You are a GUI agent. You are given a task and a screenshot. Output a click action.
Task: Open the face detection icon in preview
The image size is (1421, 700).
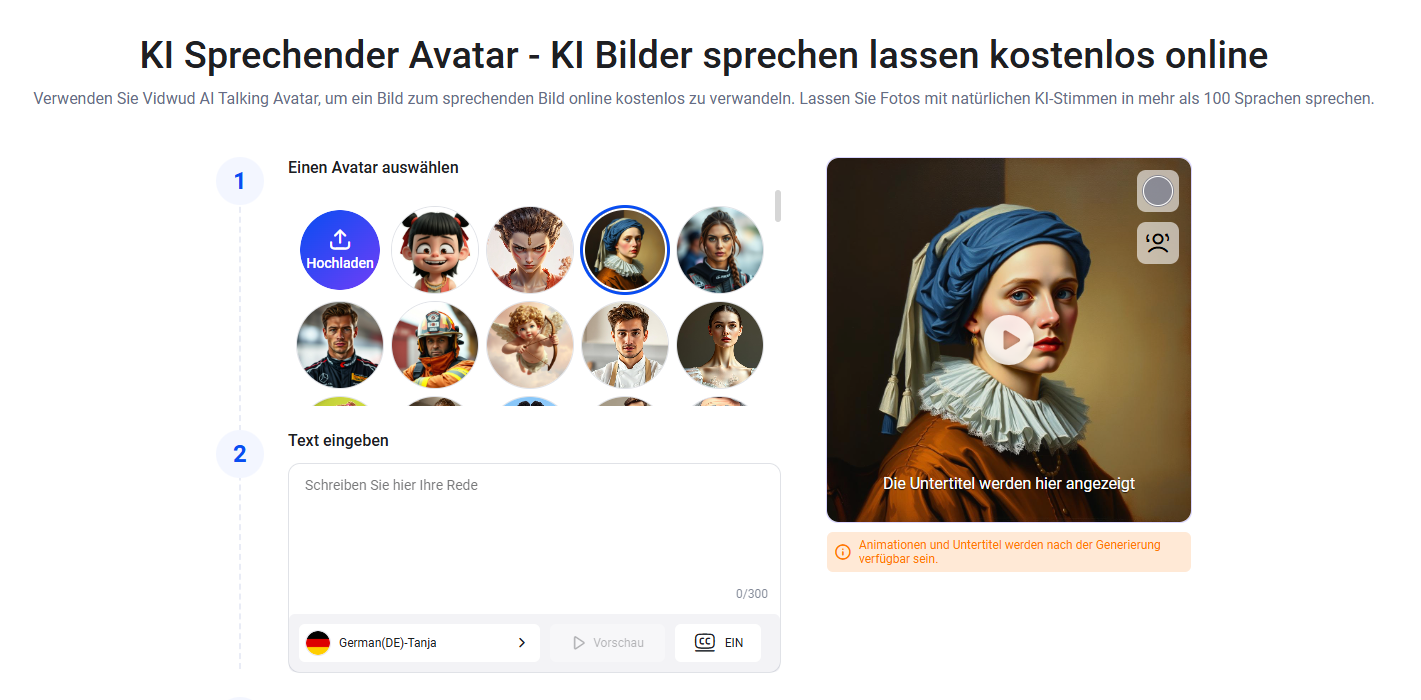(1158, 243)
